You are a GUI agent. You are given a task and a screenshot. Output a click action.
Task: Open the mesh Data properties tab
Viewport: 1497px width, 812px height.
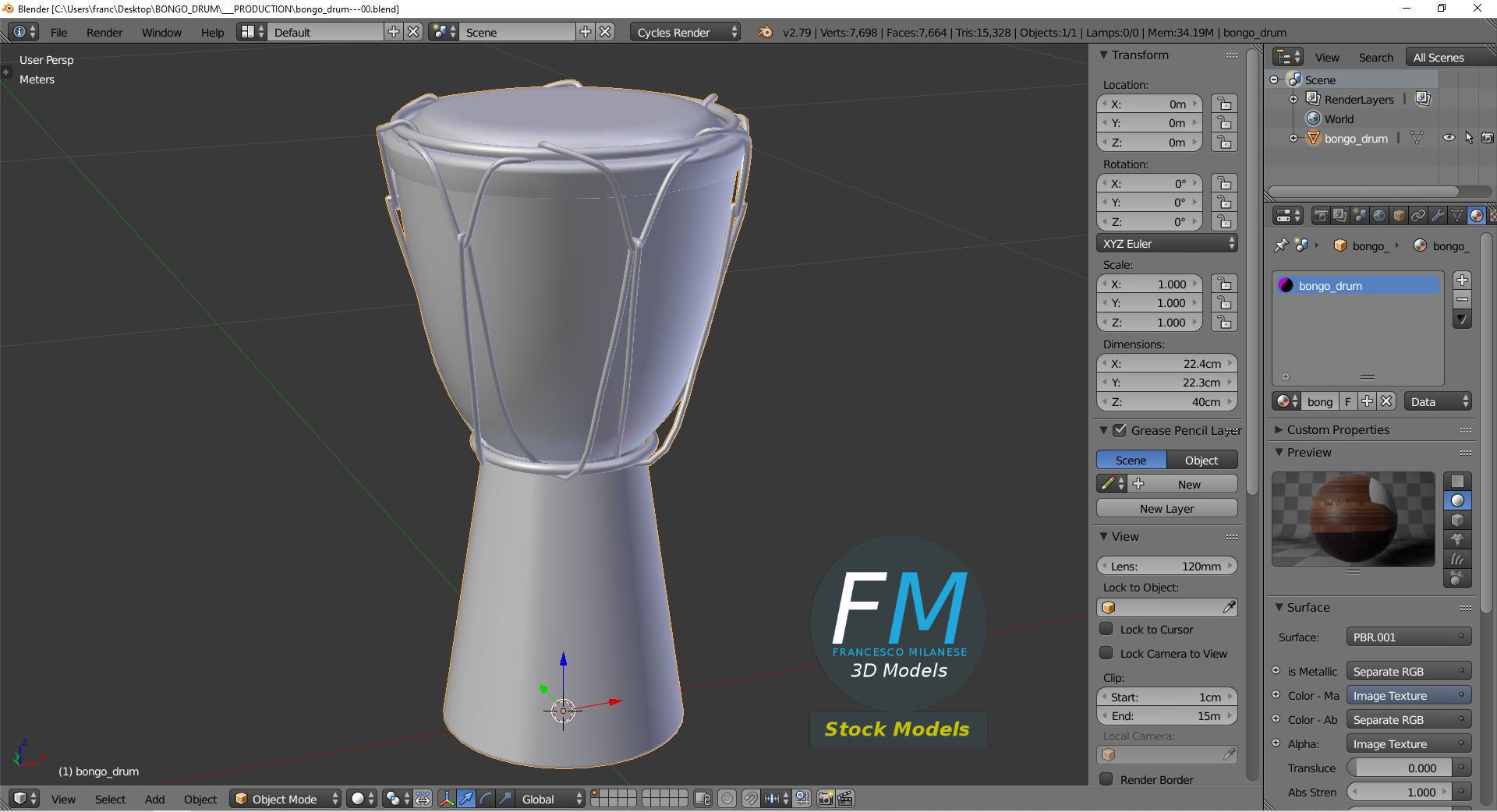click(1456, 215)
